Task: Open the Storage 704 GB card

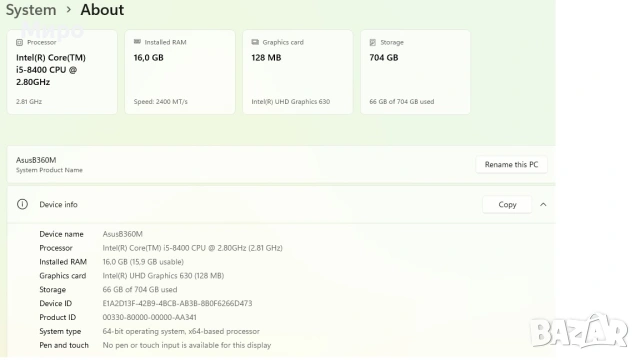Action: (416, 72)
